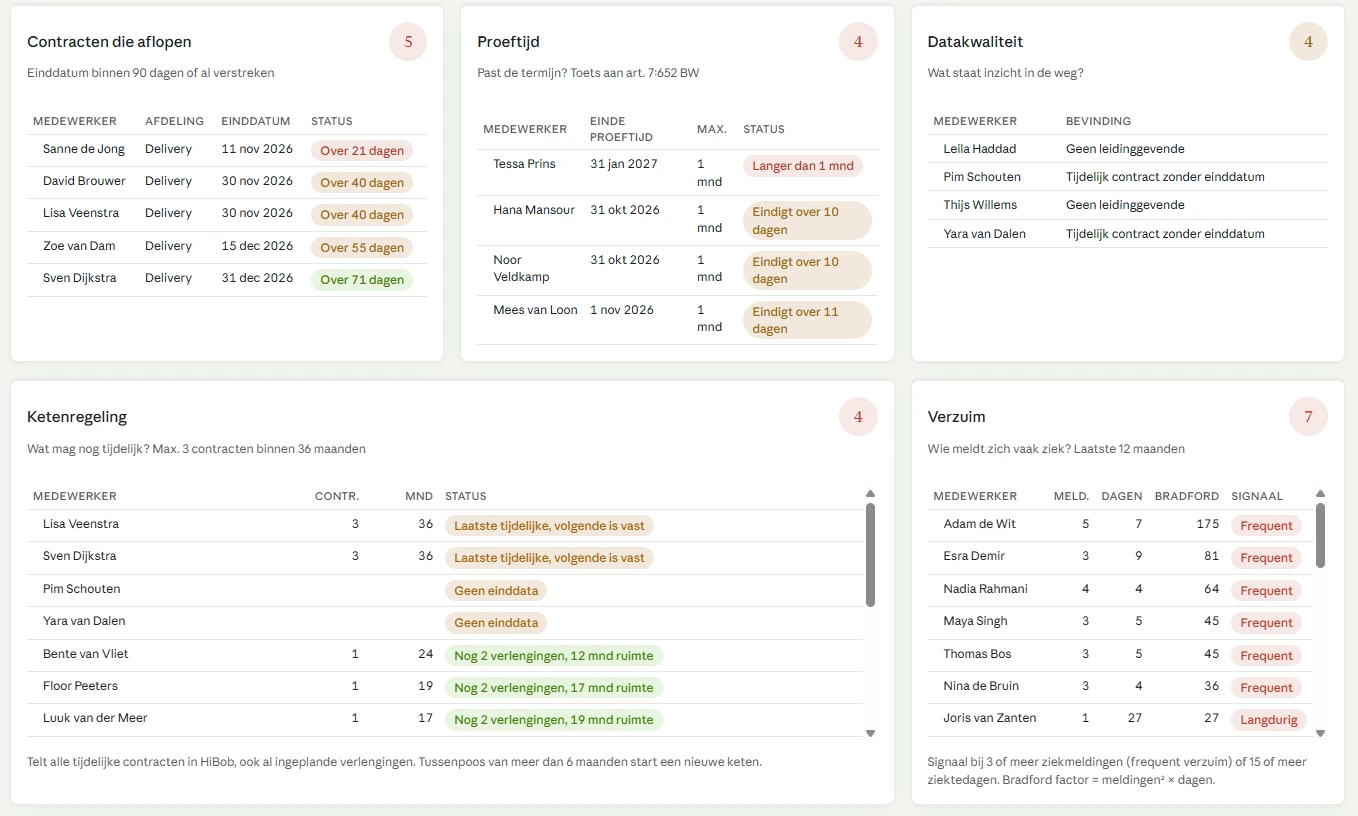Click the count badge 7 on the Verzuim card
The height and width of the screenshot is (816, 1358).
(x=1308, y=417)
